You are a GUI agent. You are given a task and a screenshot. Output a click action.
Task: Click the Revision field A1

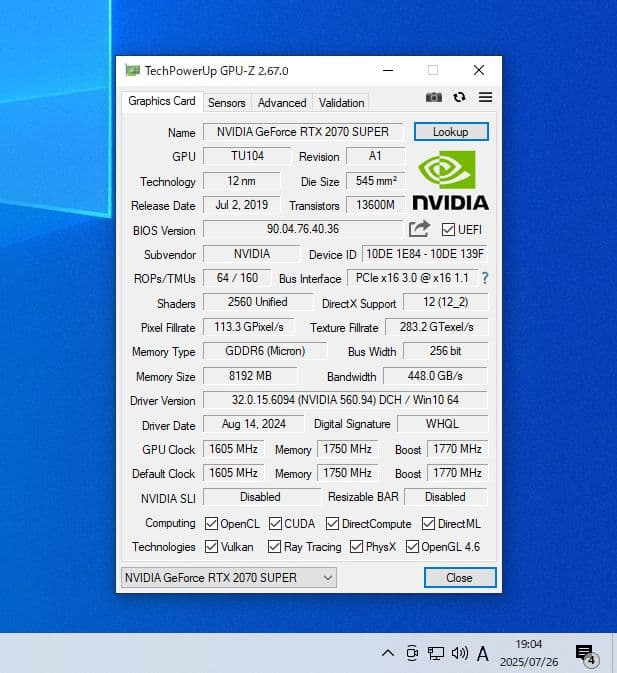pos(375,156)
